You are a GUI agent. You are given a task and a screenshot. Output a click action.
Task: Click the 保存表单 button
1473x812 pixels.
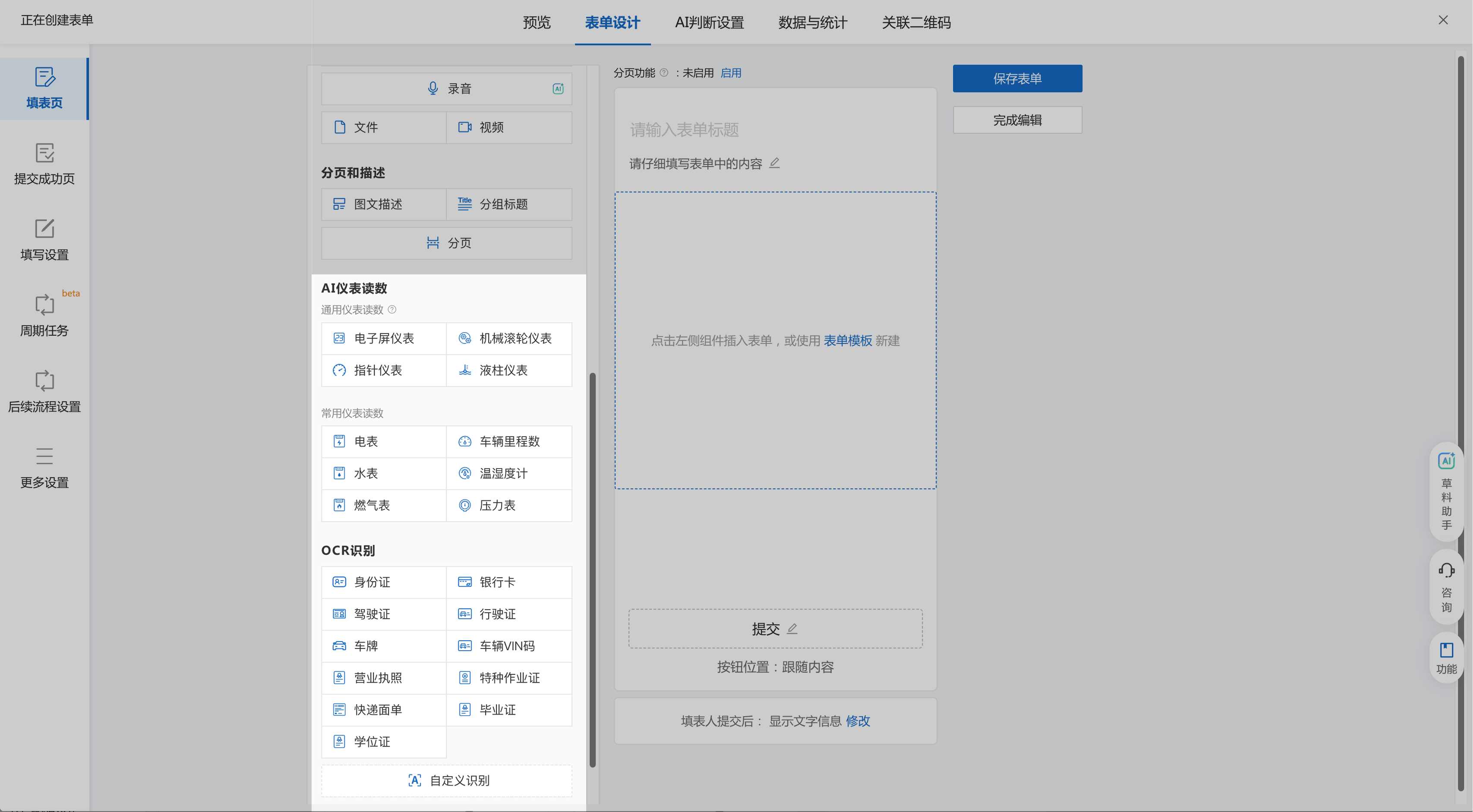point(1017,79)
